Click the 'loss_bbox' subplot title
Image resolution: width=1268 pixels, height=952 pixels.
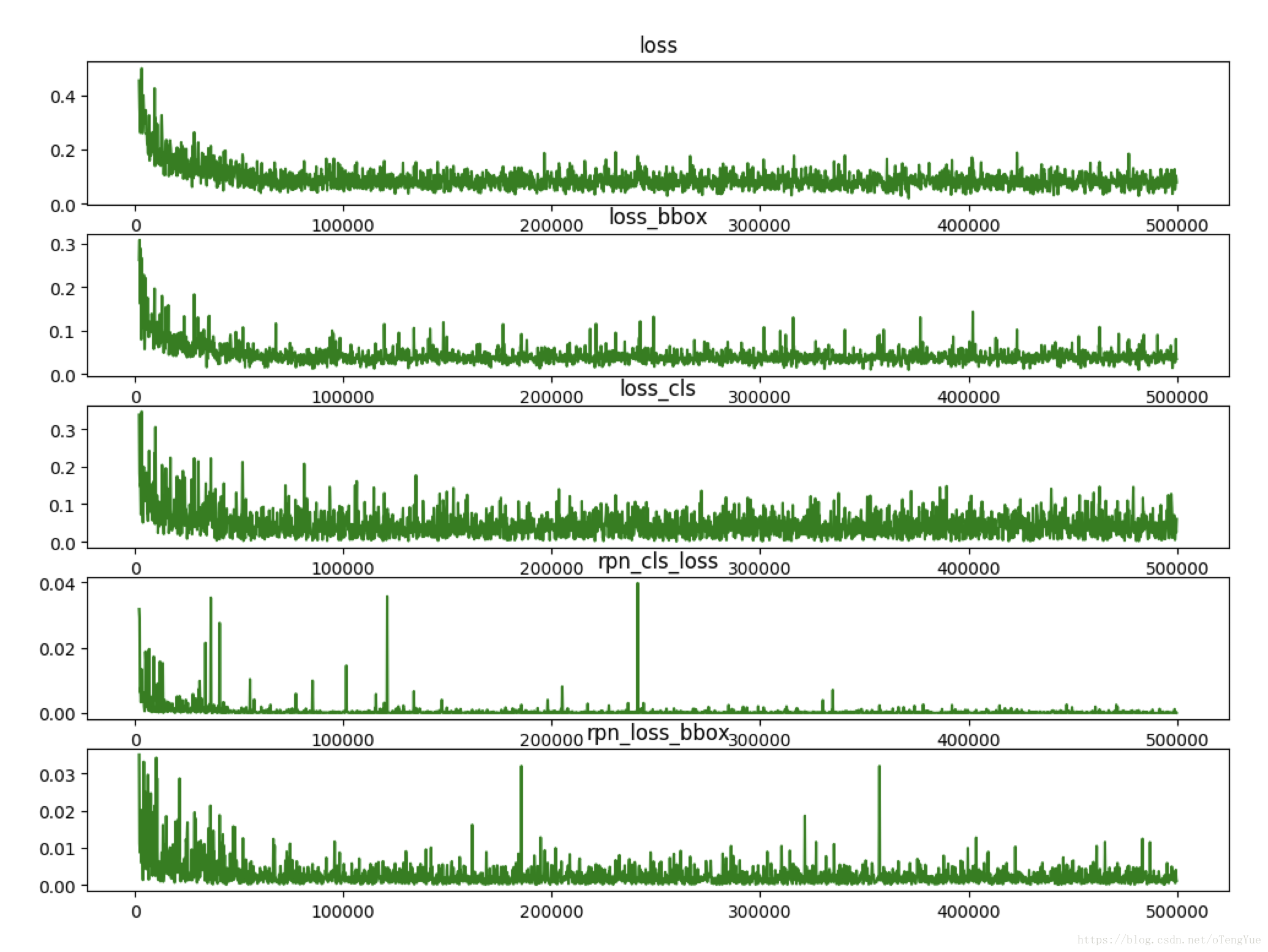(x=659, y=217)
